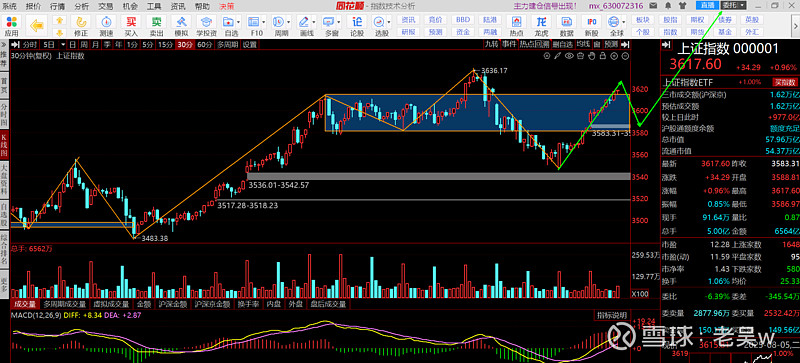This screenshot has height=363, width=800.
Task: Toggle the eye visibility icon on chart
Action: 570,55
